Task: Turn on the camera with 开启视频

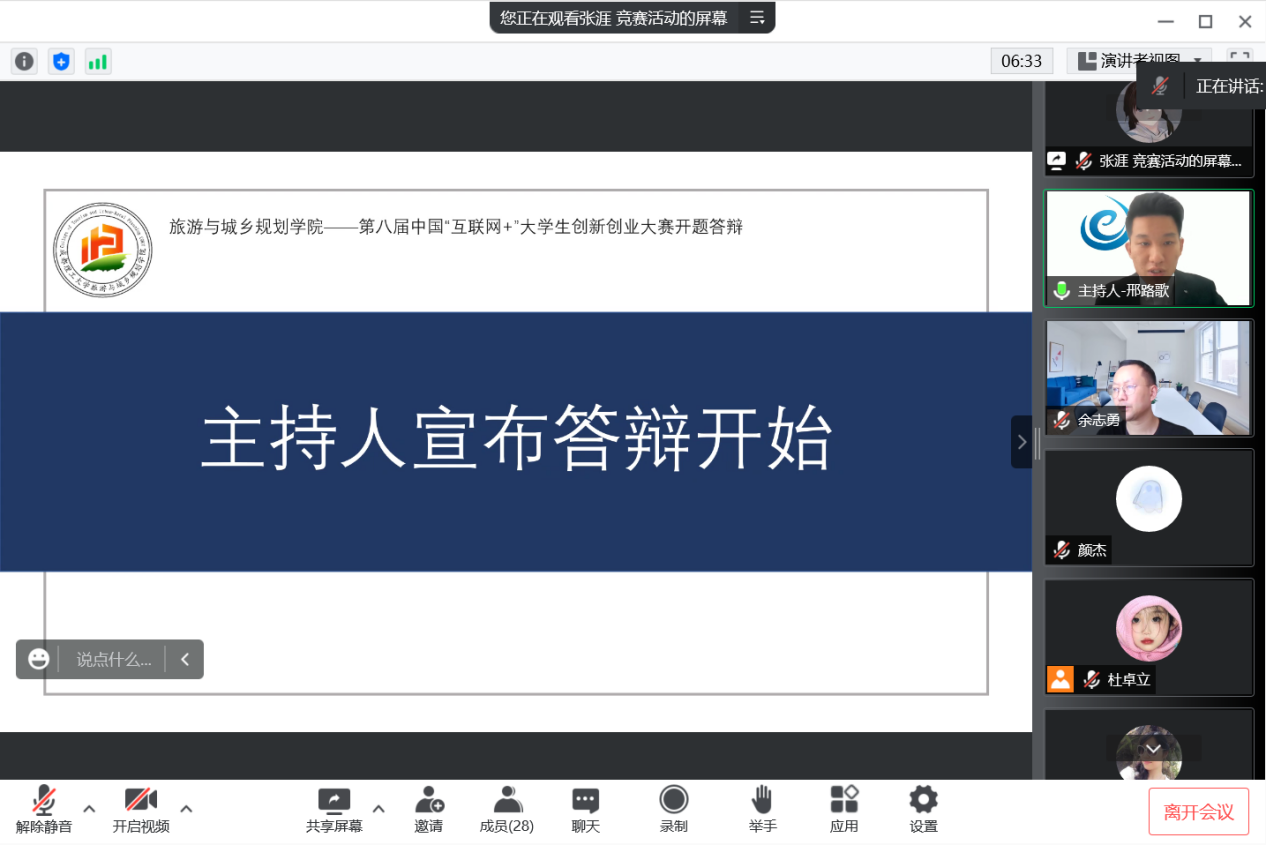Action: point(141,810)
